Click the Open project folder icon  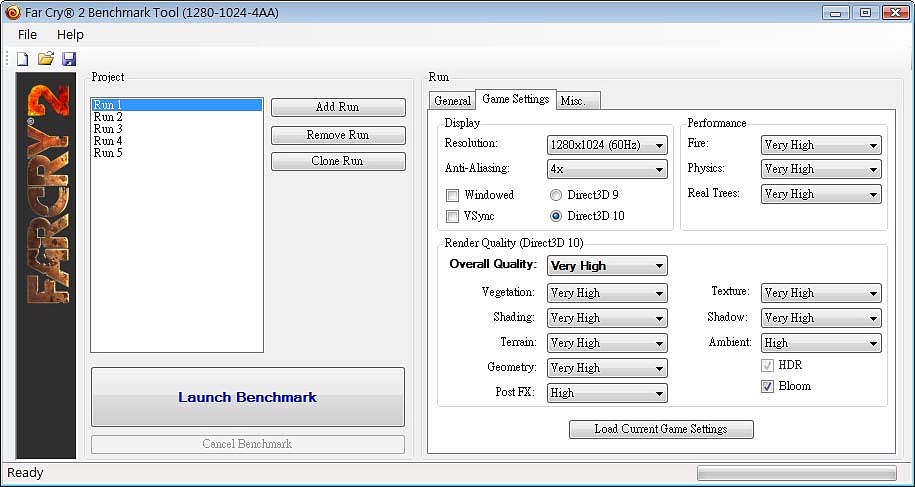coord(46,58)
